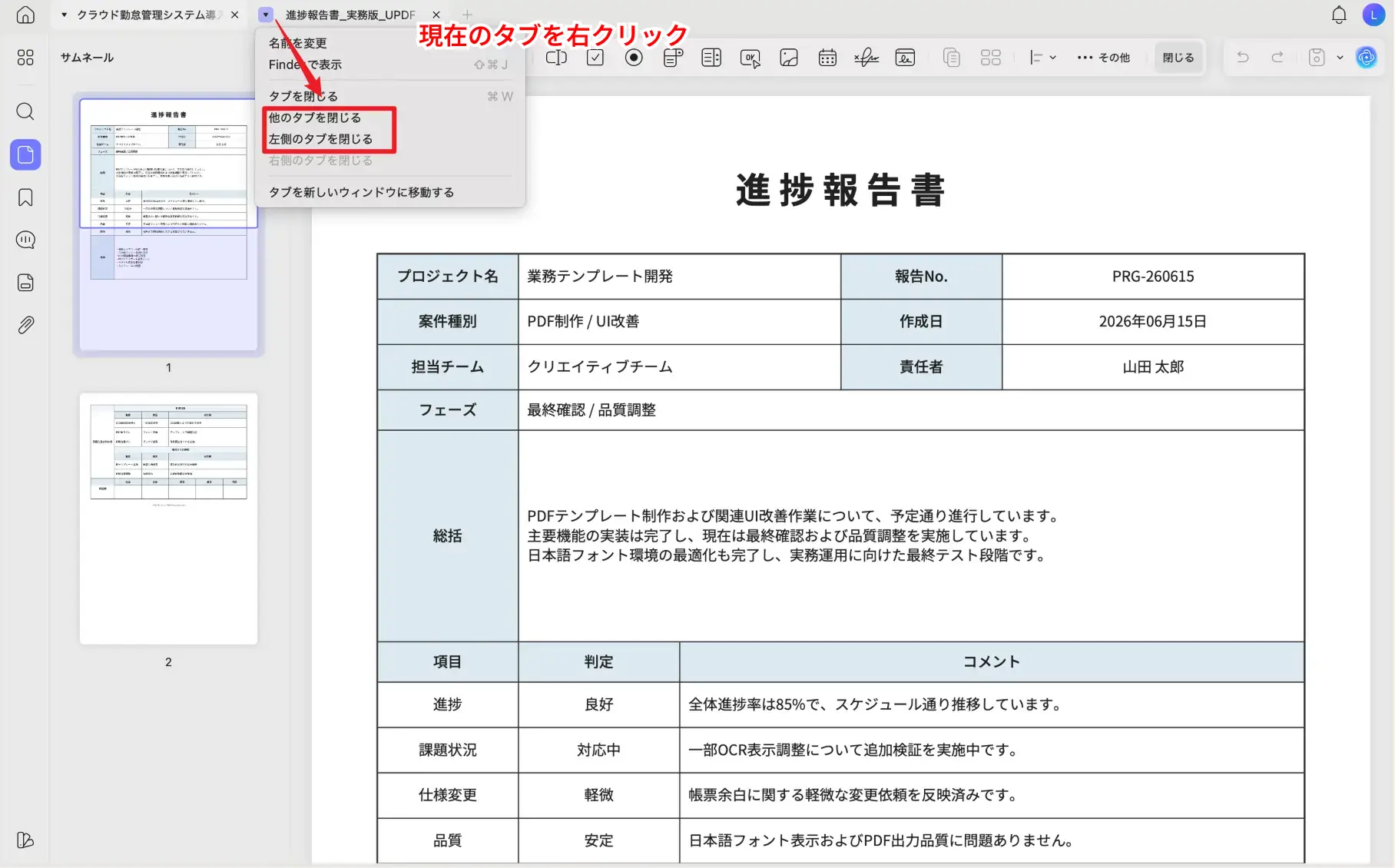Click the duplicate form fields icon
This screenshot has width=1395, height=868.
(952, 58)
